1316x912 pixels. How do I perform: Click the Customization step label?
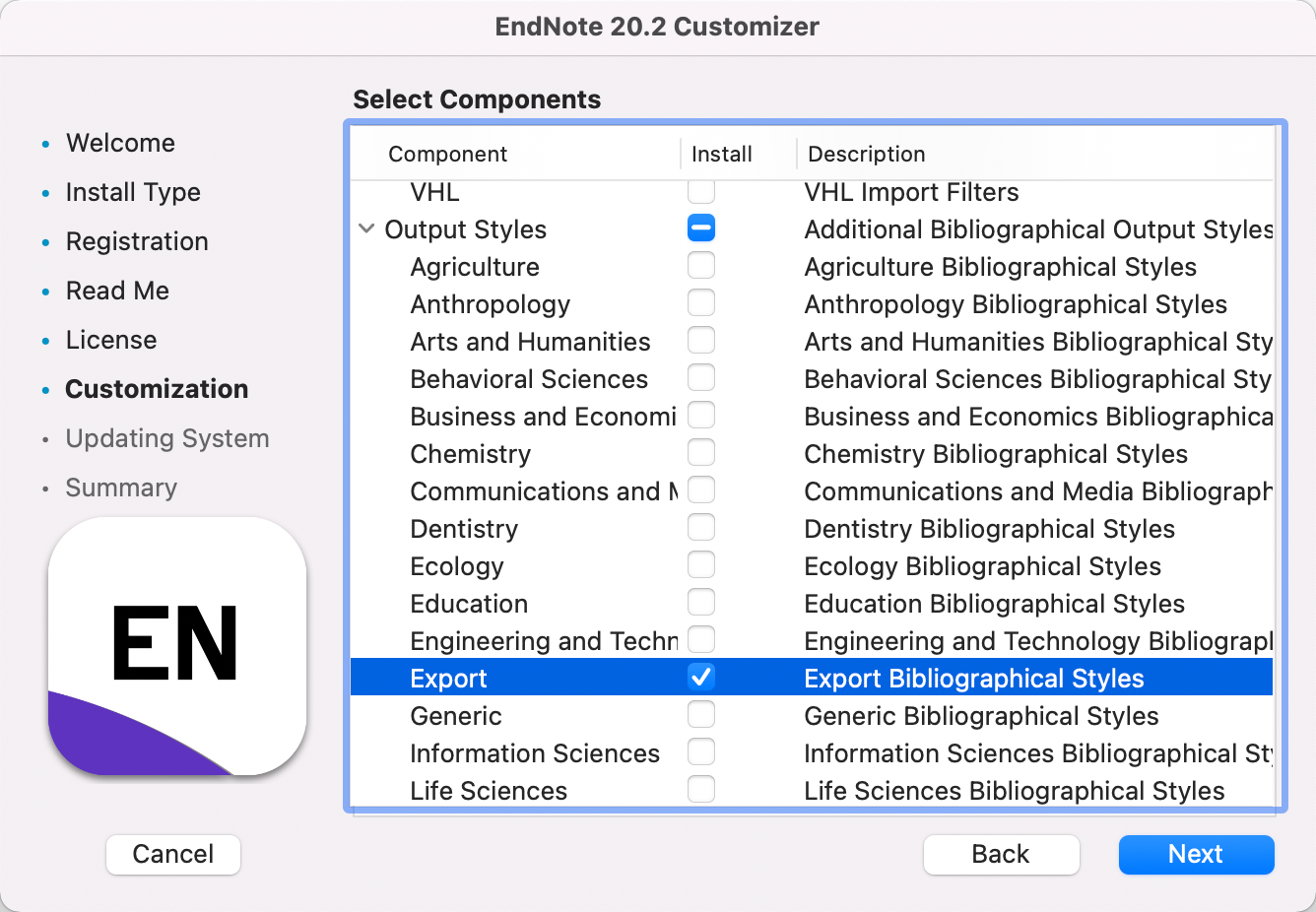pyautogui.click(x=157, y=389)
